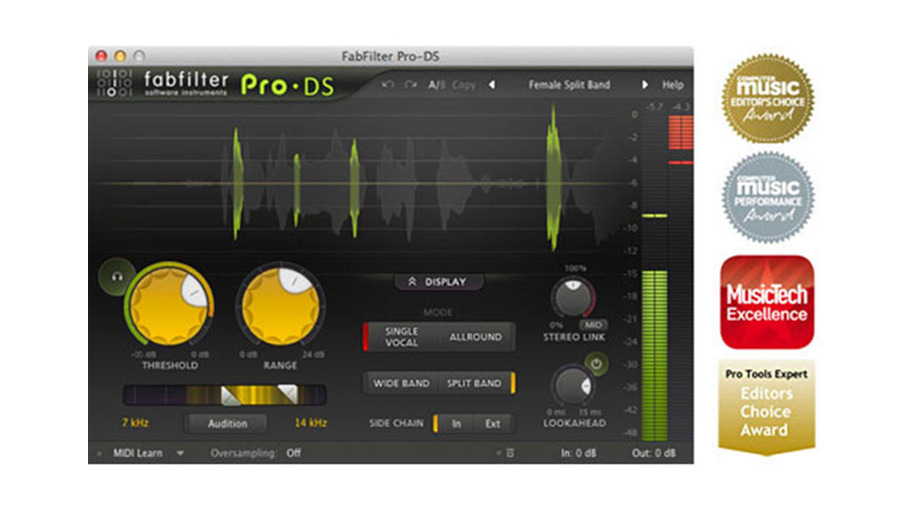This screenshot has height=511, width=900.
Task: Open Oversampling Off setting
Action: tap(294, 453)
